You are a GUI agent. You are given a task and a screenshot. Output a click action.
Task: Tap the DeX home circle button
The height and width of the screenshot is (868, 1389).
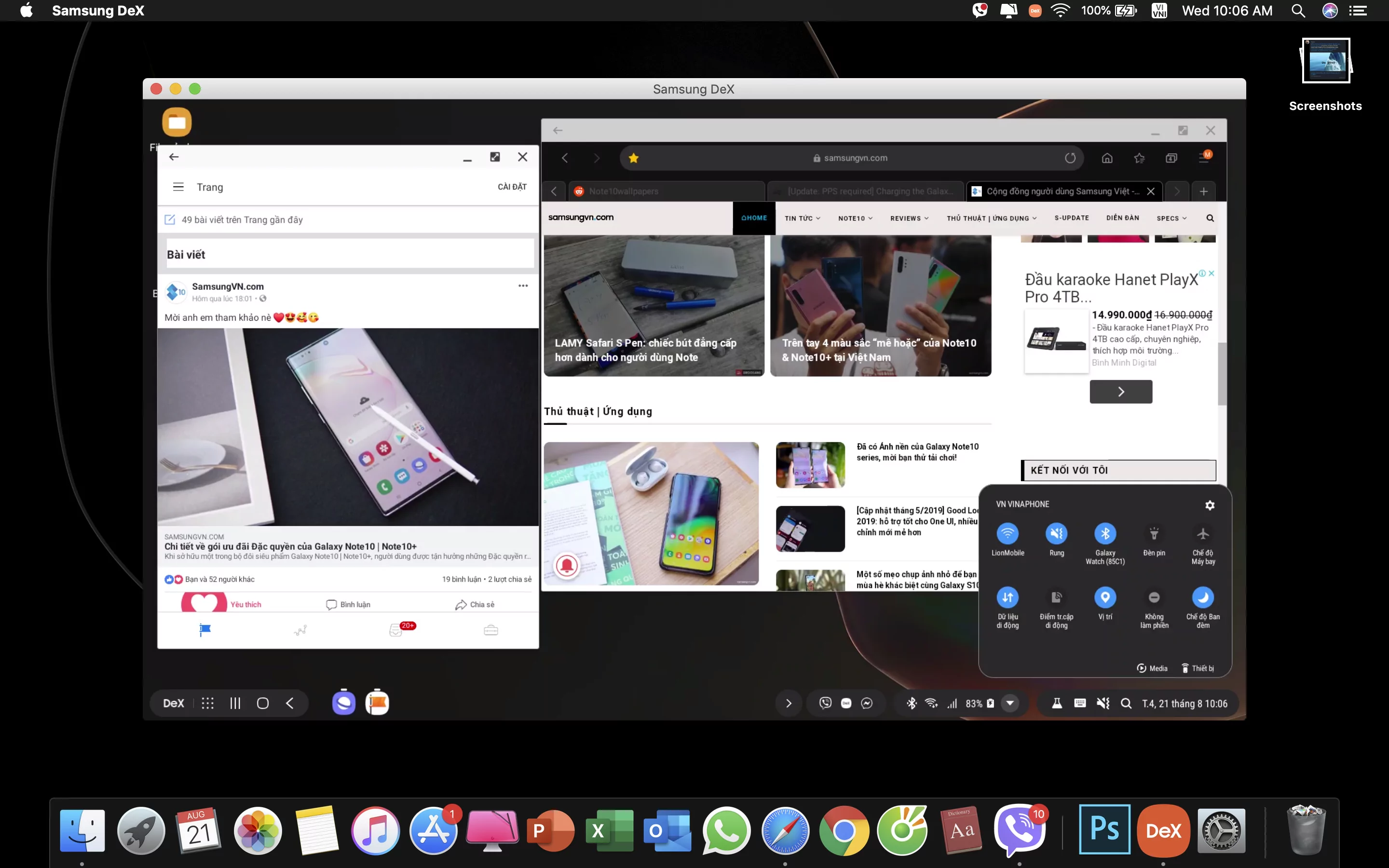(x=263, y=703)
